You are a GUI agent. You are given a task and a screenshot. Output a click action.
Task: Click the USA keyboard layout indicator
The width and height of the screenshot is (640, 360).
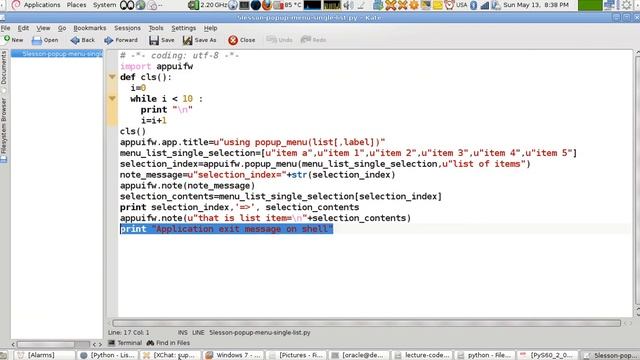point(461,5)
